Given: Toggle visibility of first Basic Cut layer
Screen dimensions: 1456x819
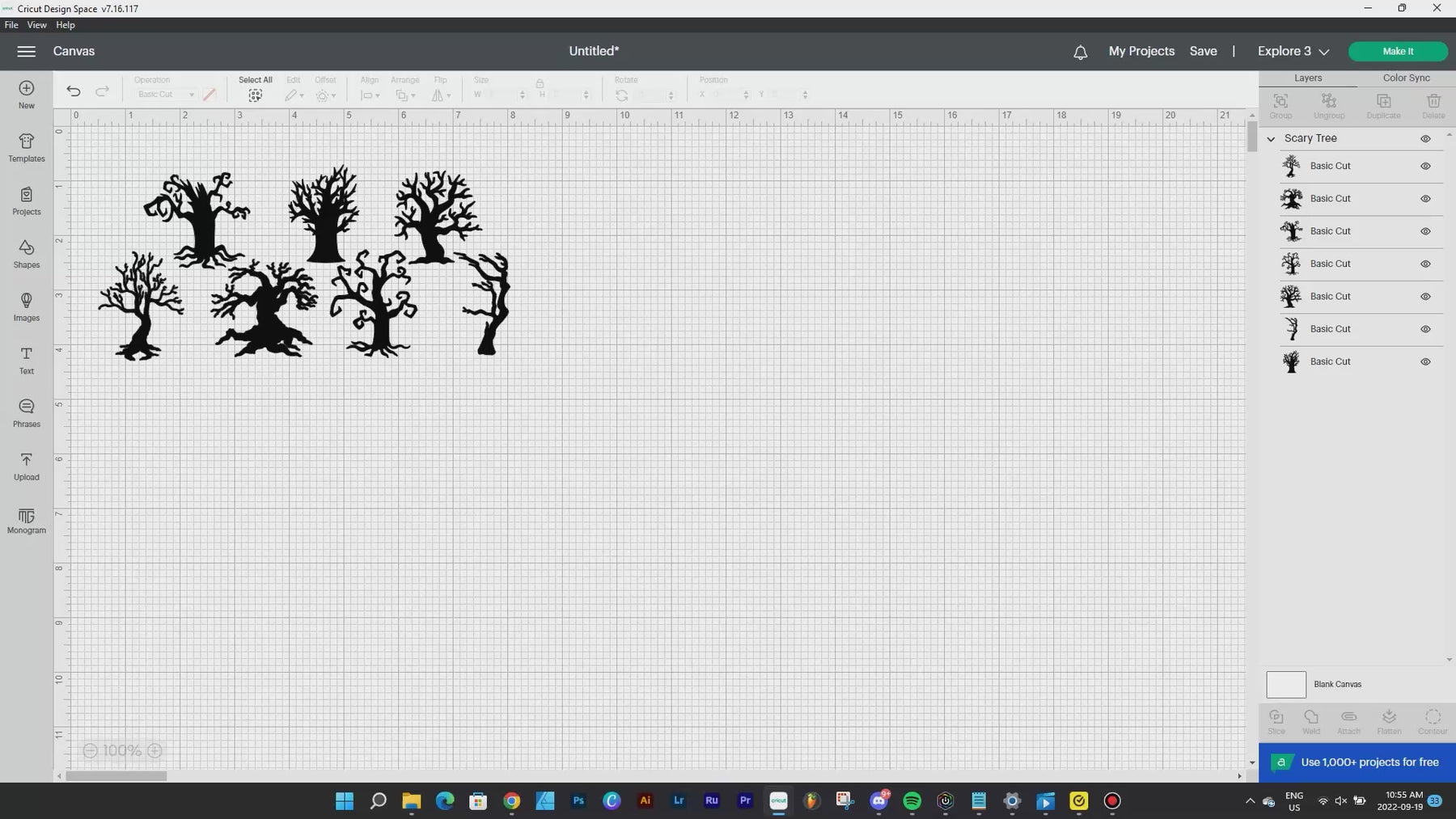Looking at the screenshot, I should click(1425, 167).
